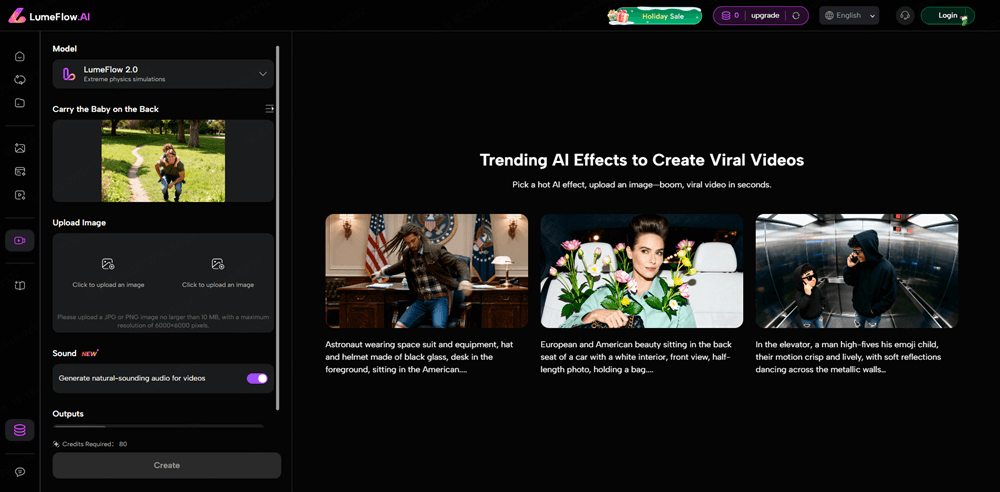Click the Login button
1000x492 pixels.
[948, 15]
